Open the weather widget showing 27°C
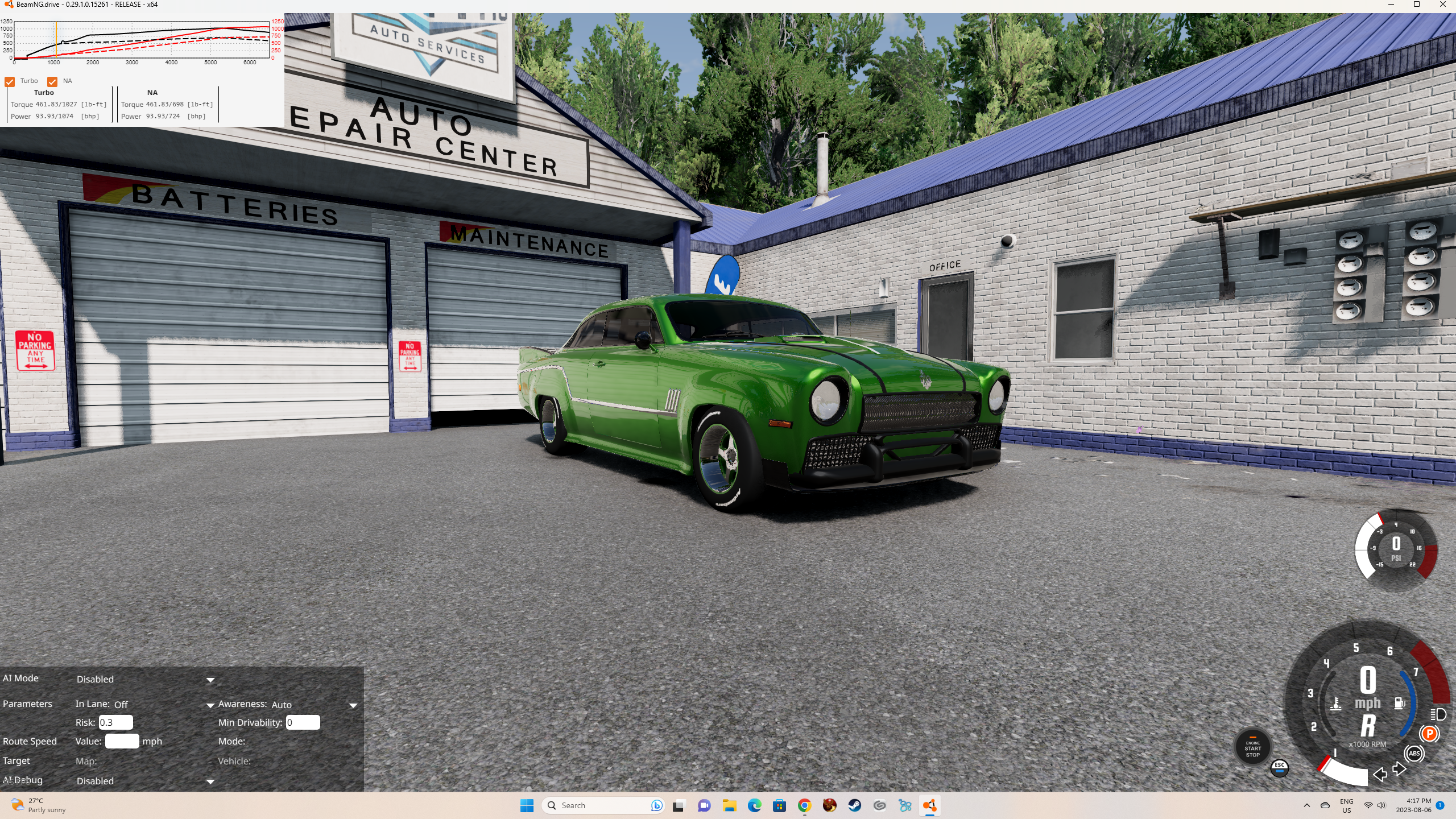Viewport: 1456px width, 819px height. [39, 805]
